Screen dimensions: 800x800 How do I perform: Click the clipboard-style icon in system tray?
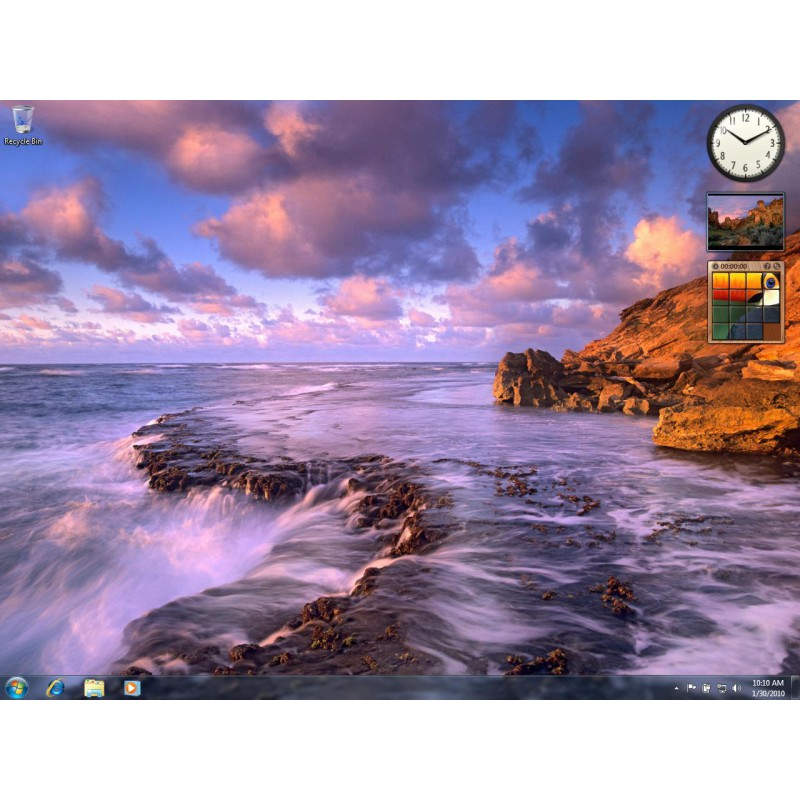(706, 688)
